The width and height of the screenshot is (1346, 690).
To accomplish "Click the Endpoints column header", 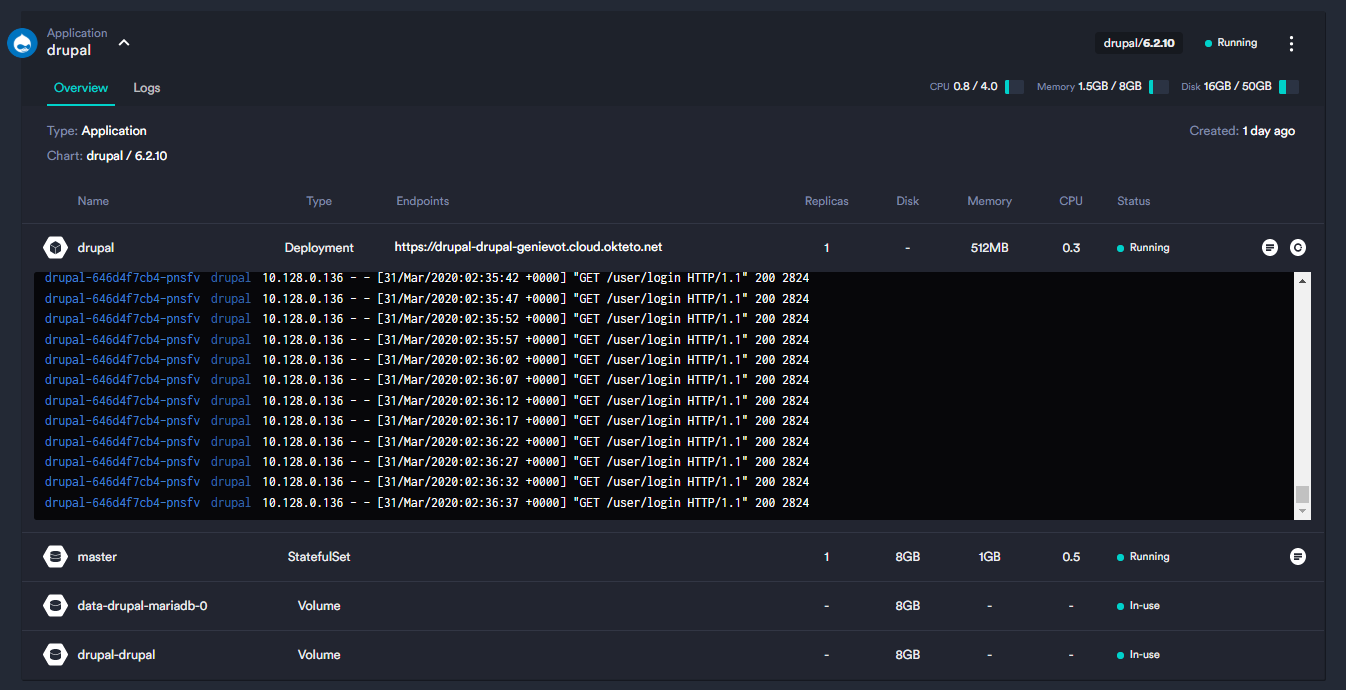I will click(423, 201).
